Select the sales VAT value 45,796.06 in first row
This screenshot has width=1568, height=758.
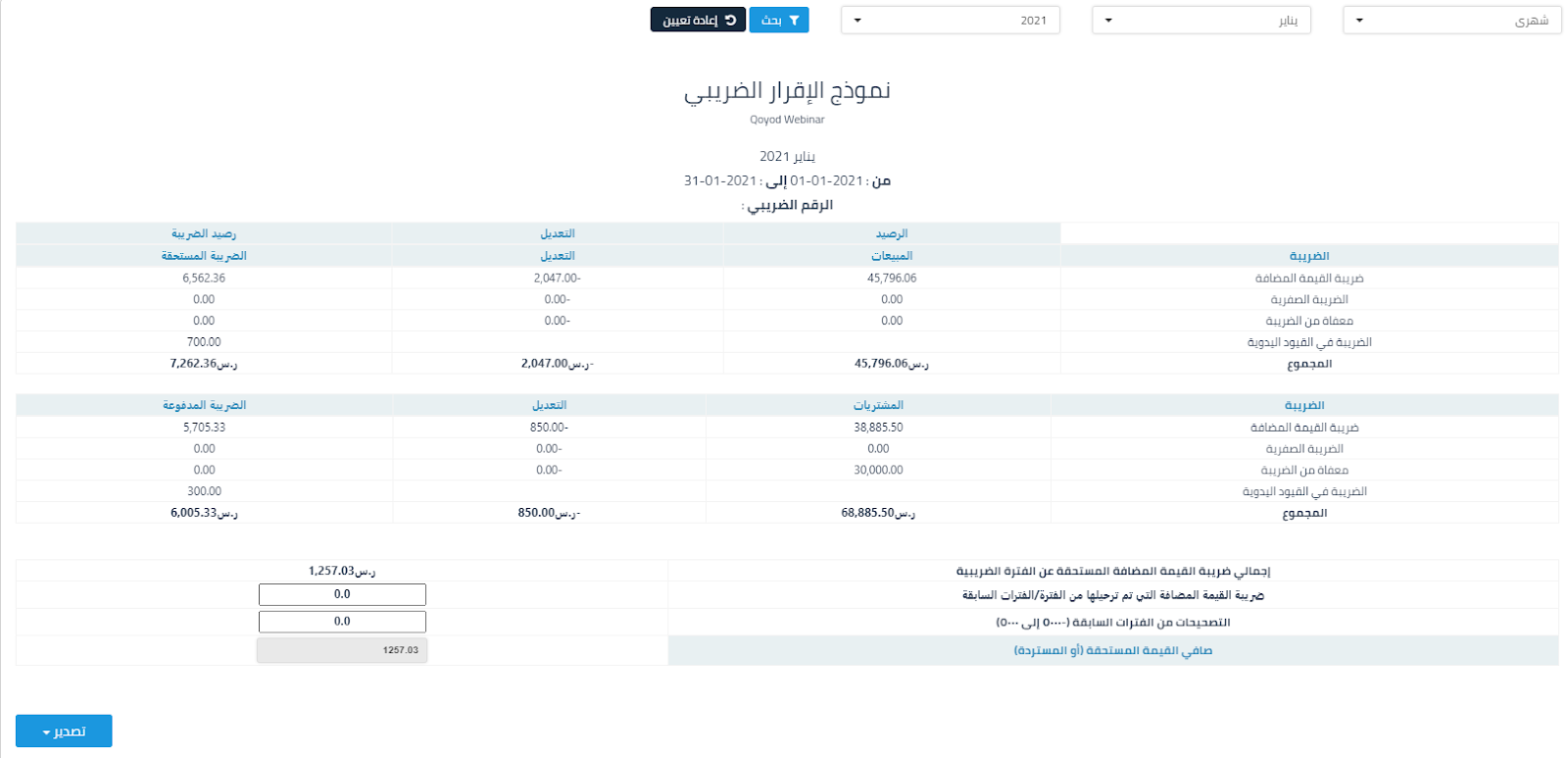(x=892, y=278)
